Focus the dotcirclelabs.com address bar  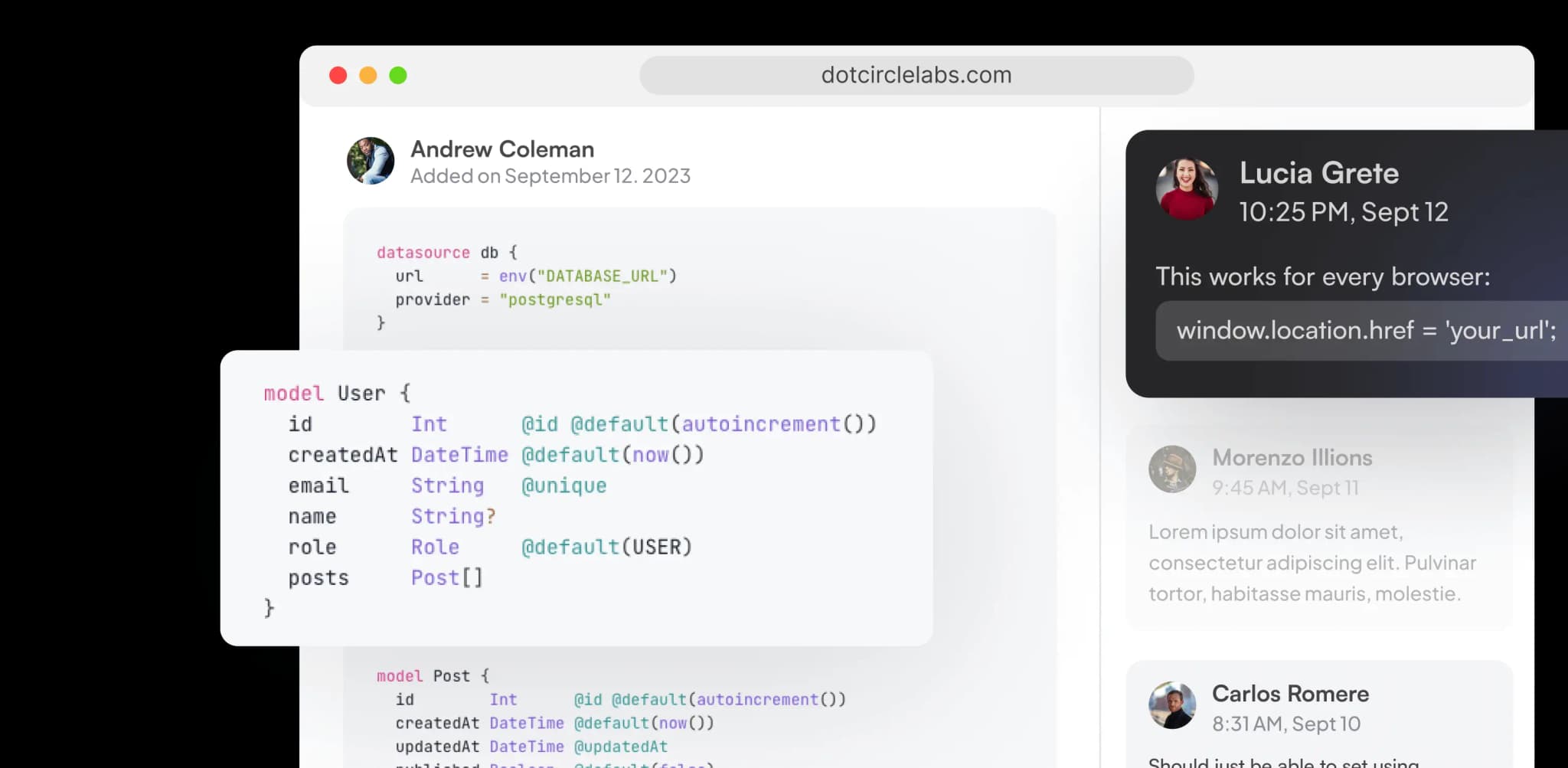click(916, 75)
